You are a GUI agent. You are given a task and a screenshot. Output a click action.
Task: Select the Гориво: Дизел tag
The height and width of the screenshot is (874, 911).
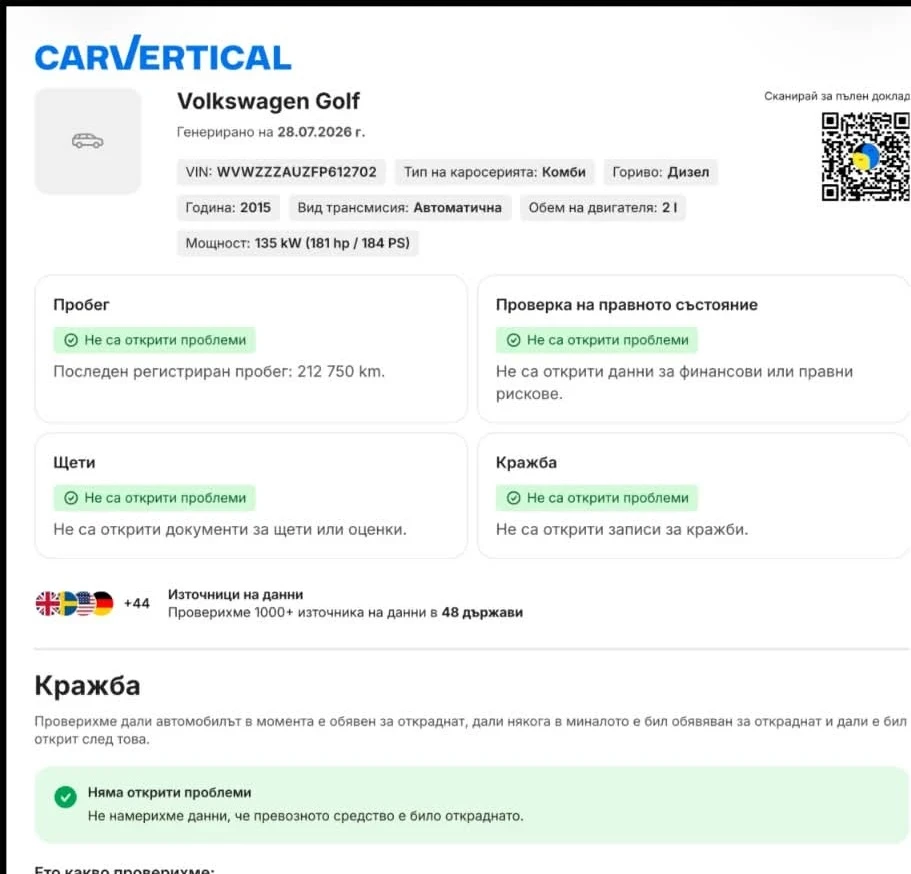click(661, 172)
